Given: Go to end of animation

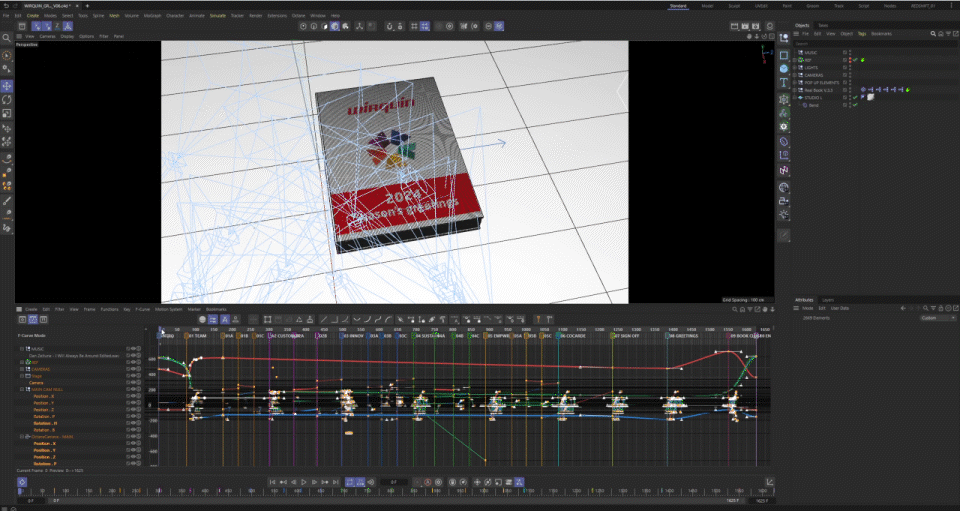Looking at the screenshot, I should tap(336, 482).
